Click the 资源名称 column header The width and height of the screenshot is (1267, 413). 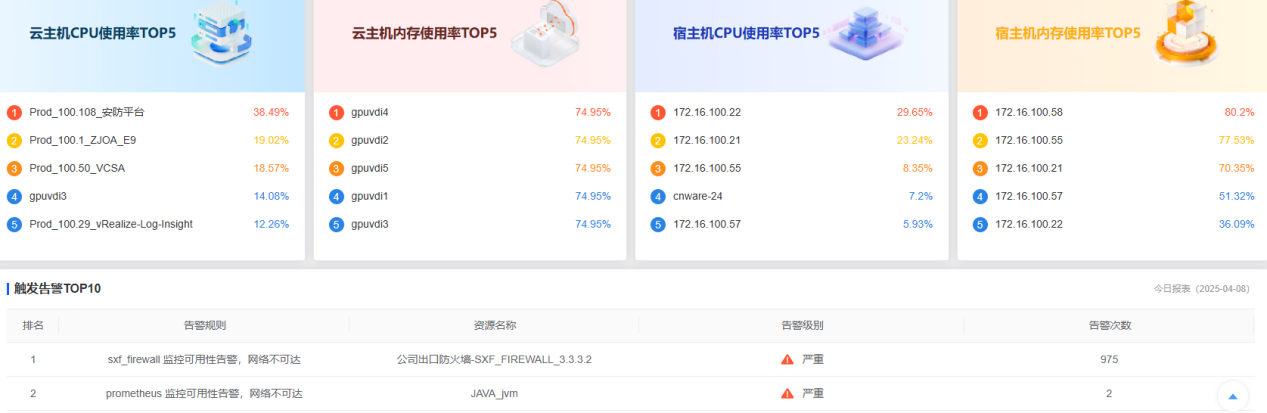click(x=494, y=325)
